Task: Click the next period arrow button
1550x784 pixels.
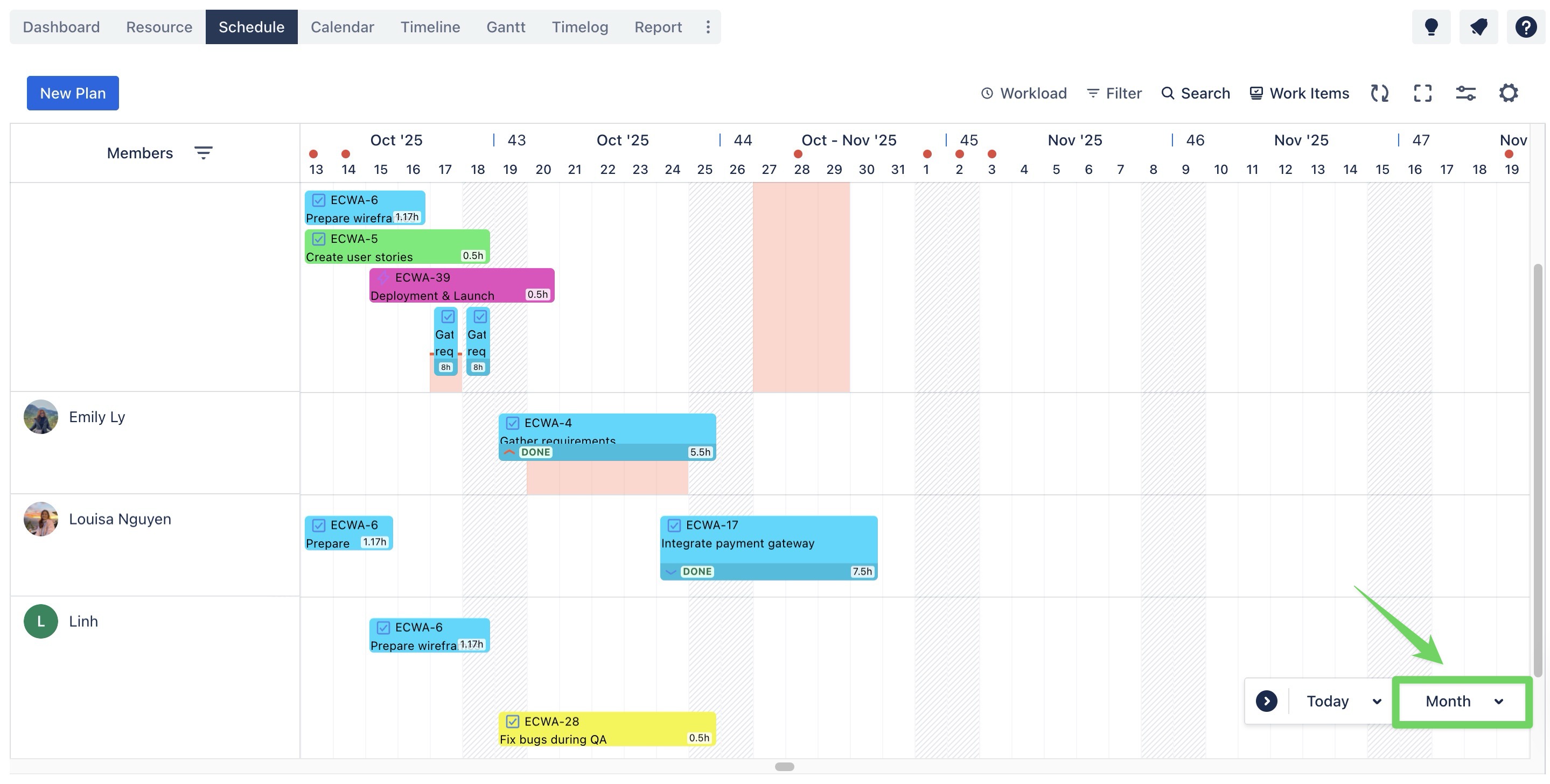Action: pos(1266,701)
